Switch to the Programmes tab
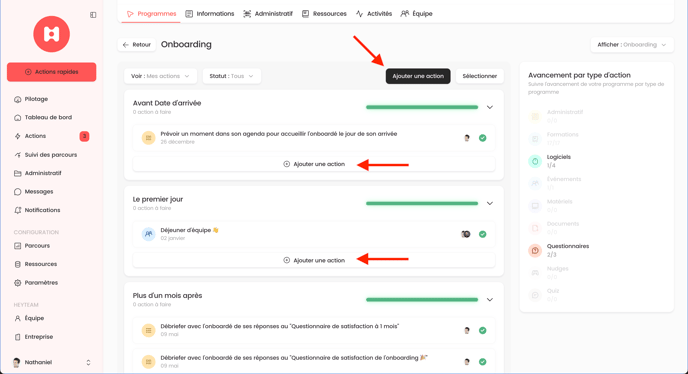 [151, 14]
